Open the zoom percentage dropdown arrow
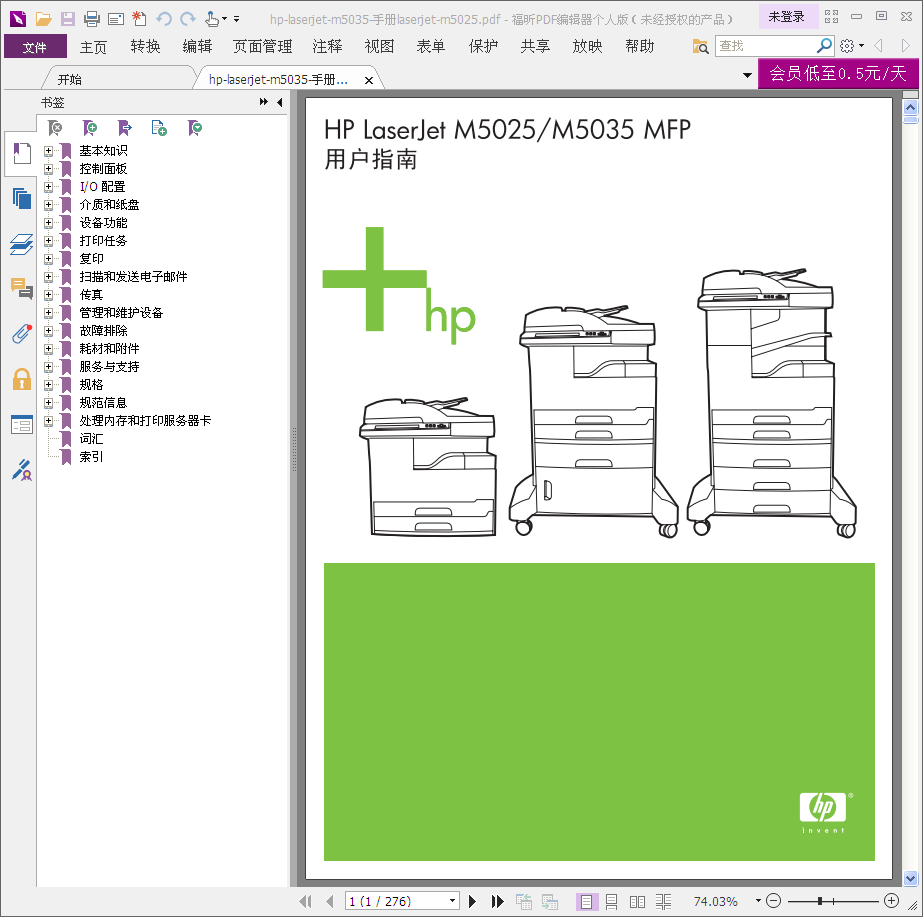 758,901
